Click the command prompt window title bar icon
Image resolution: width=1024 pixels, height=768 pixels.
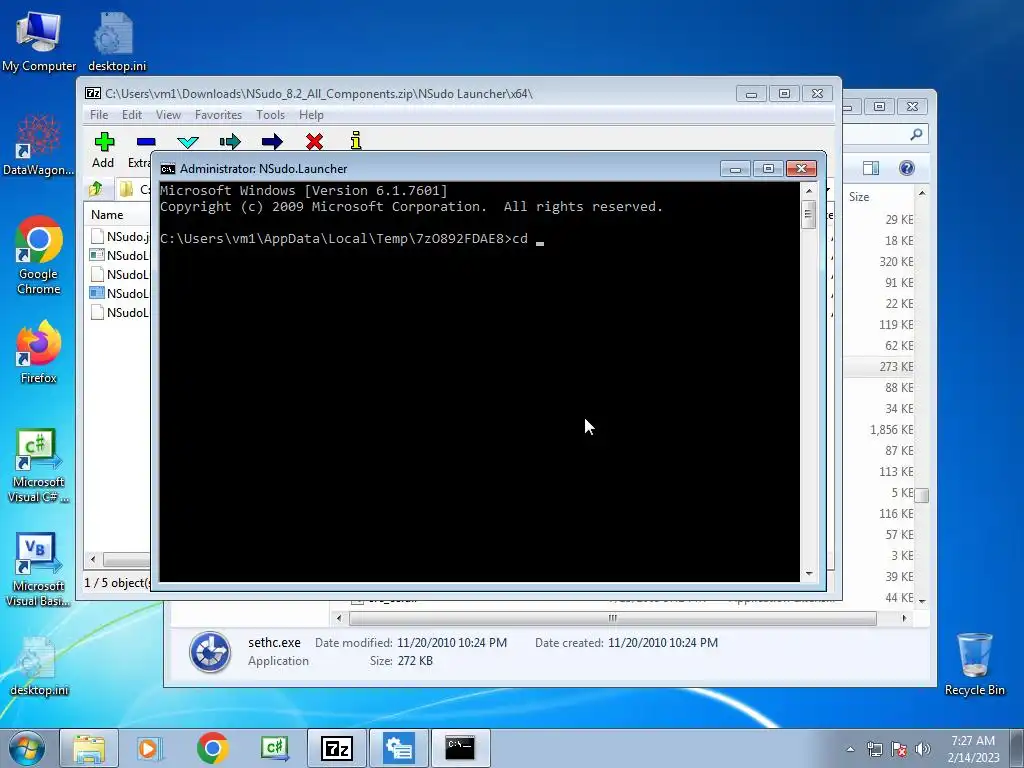tap(168, 169)
